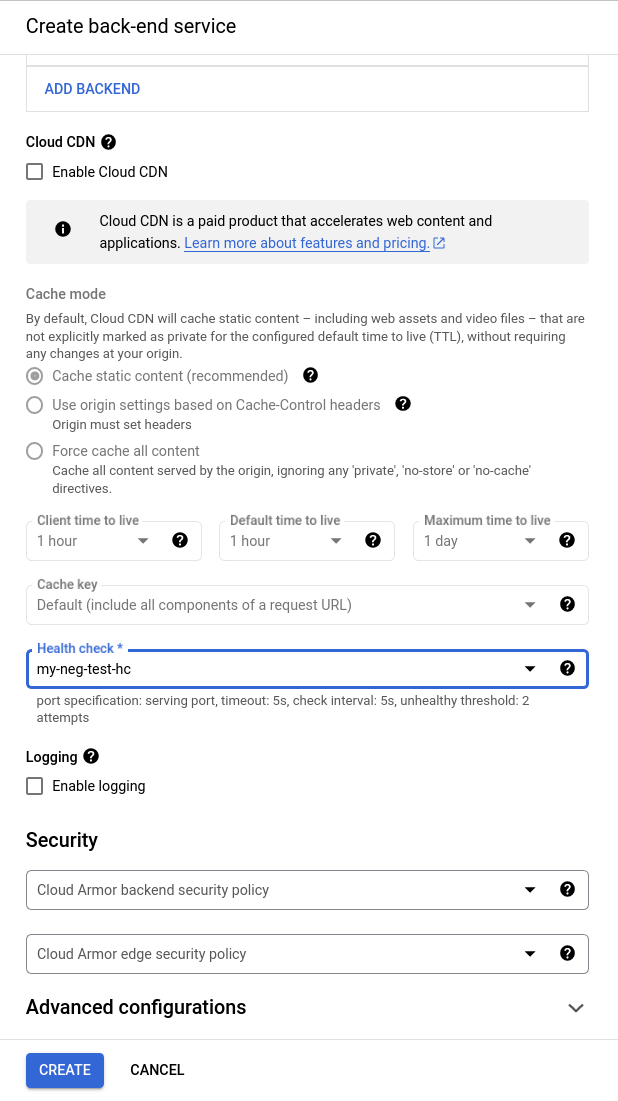Open the Default time to live dropdown

pos(334,540)
